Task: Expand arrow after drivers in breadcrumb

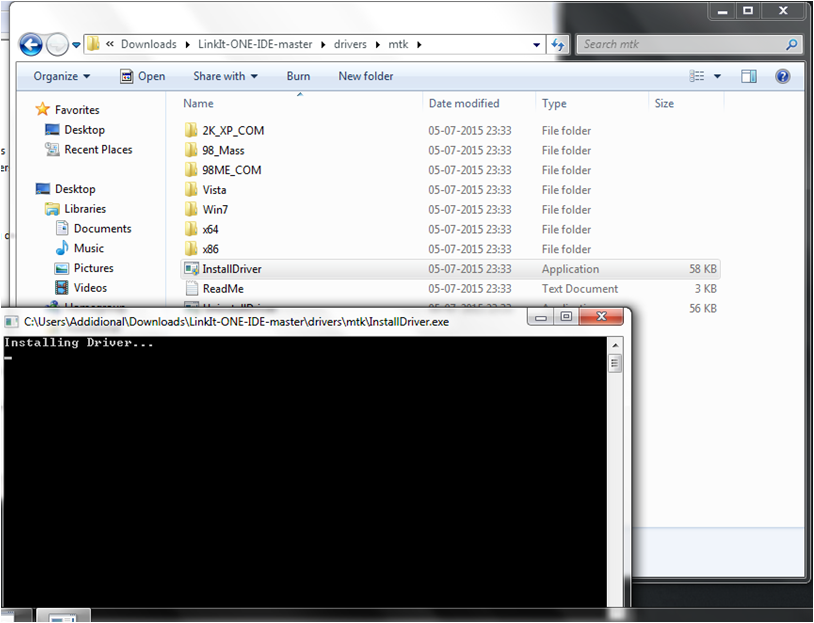Action: (377, 45)
